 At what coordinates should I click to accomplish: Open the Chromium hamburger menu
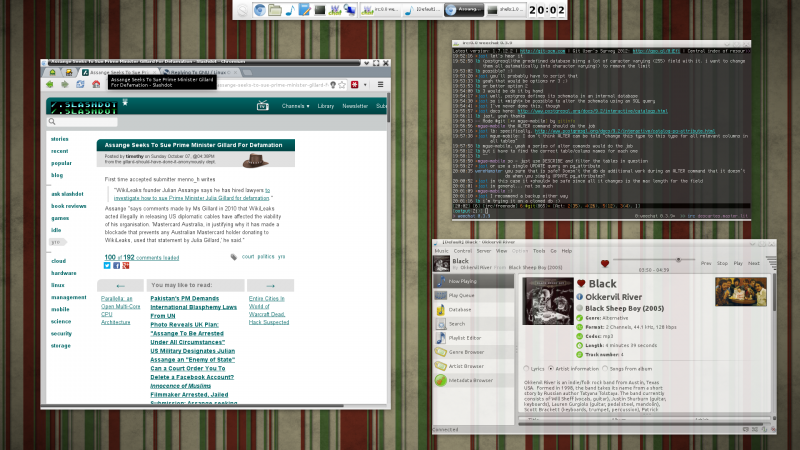coord(380,85)
